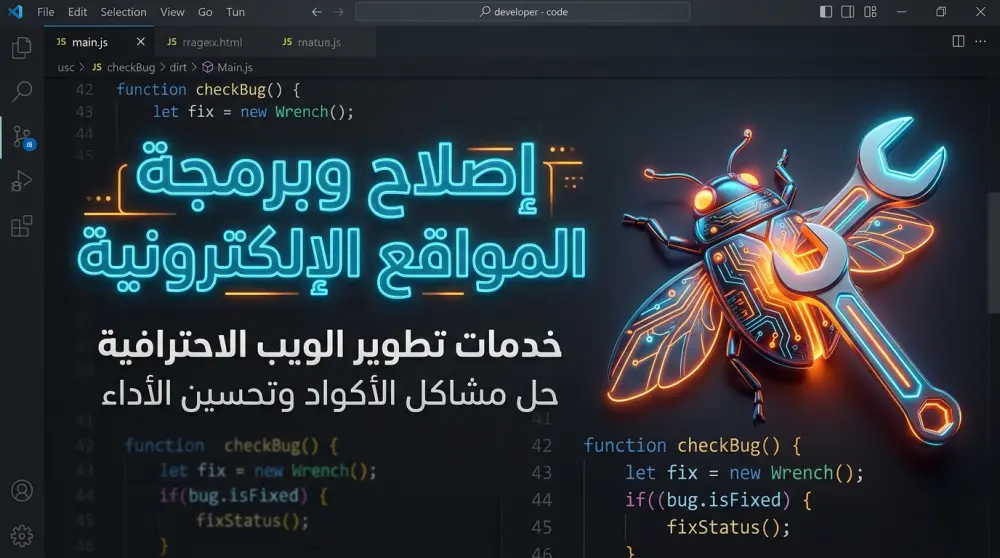Click the magnifier icon inside the search box

coord(485,11)
